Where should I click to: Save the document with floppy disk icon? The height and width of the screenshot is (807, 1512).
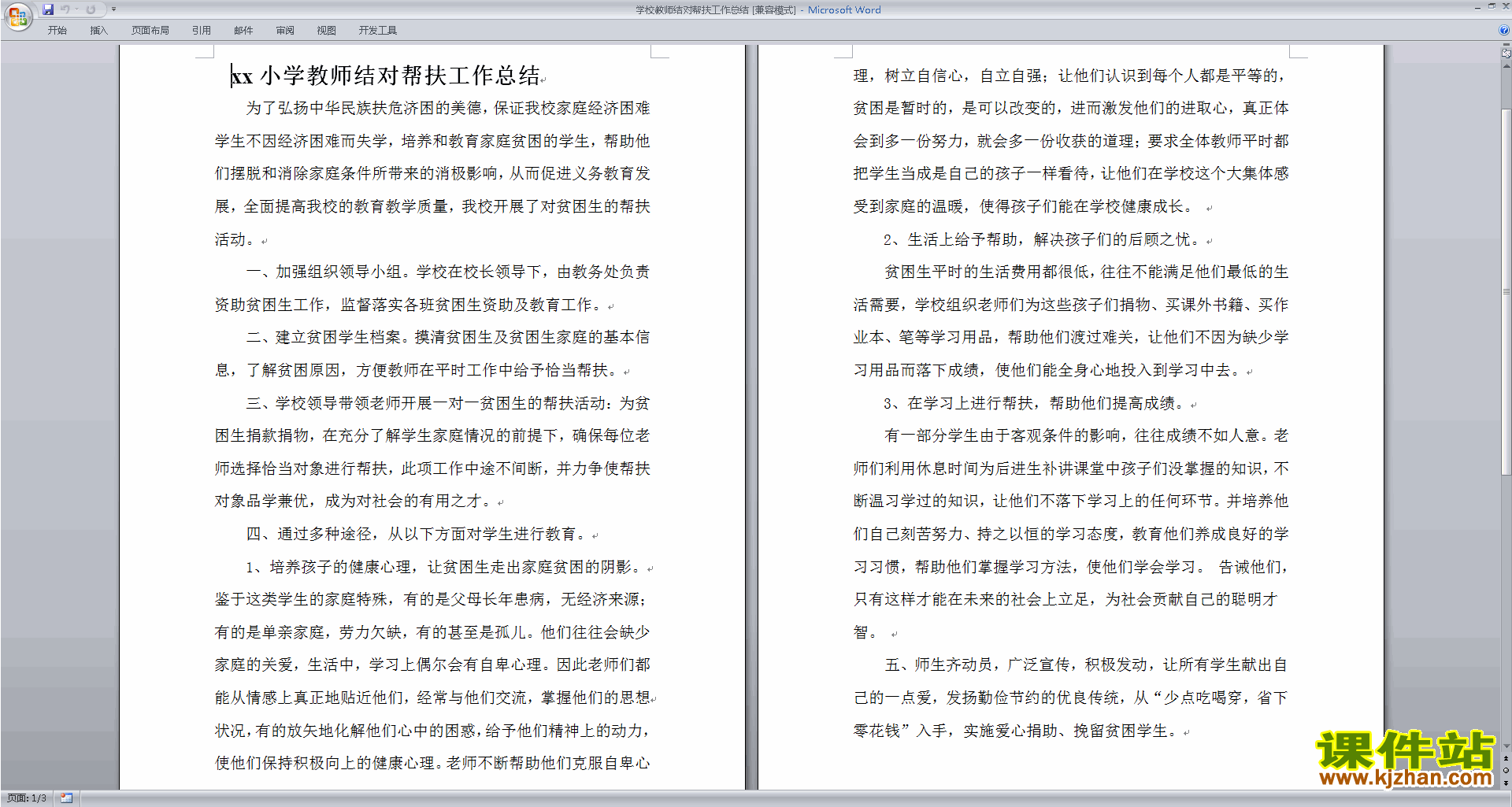[x=48, y=9]
